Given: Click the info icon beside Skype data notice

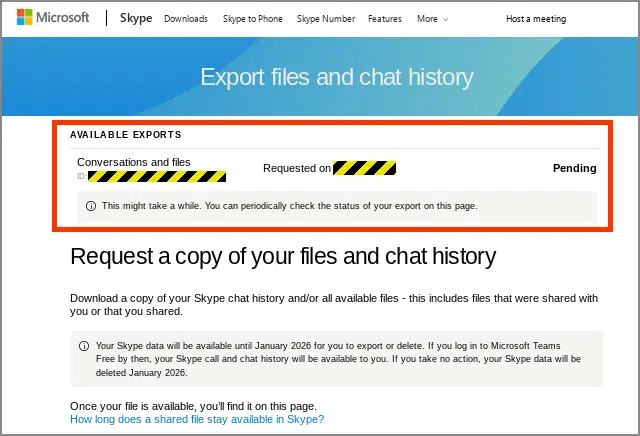Looking at the screenshot, I should (84, 346).
